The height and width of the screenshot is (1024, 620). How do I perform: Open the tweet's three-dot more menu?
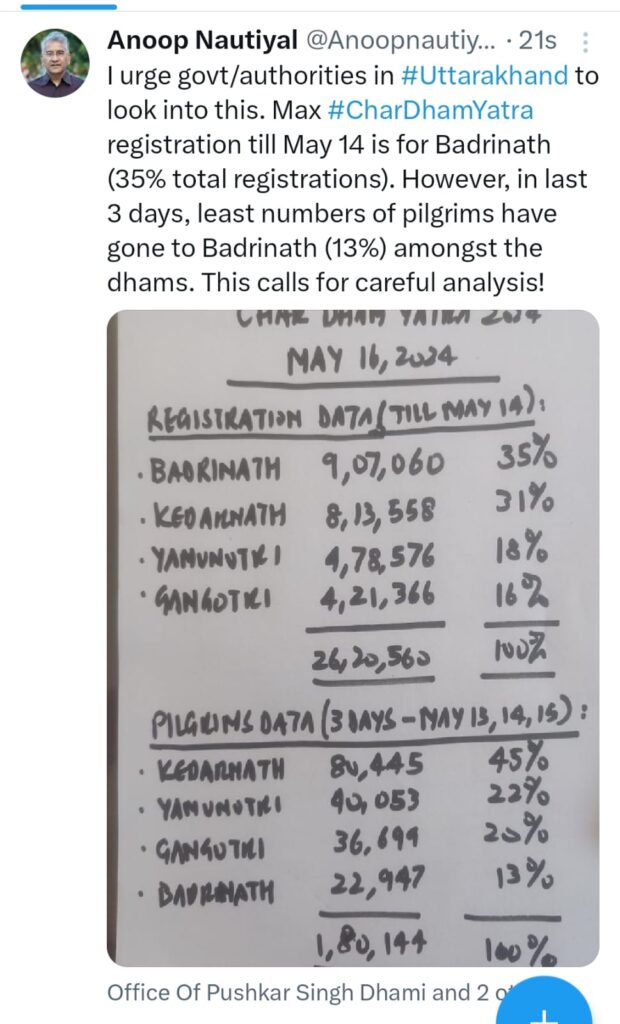585,42
